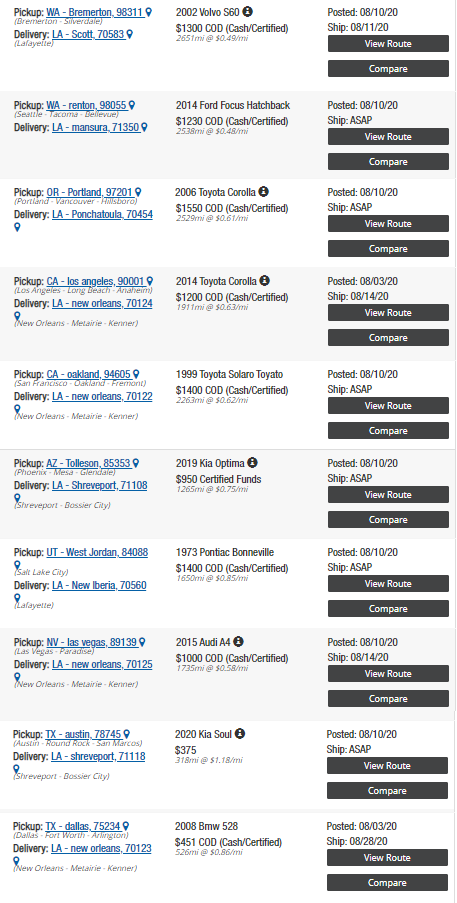Click map pin beside WA - renton, 98055
Viewport: 457px width, 903px height.
click(x=132, y=105)
